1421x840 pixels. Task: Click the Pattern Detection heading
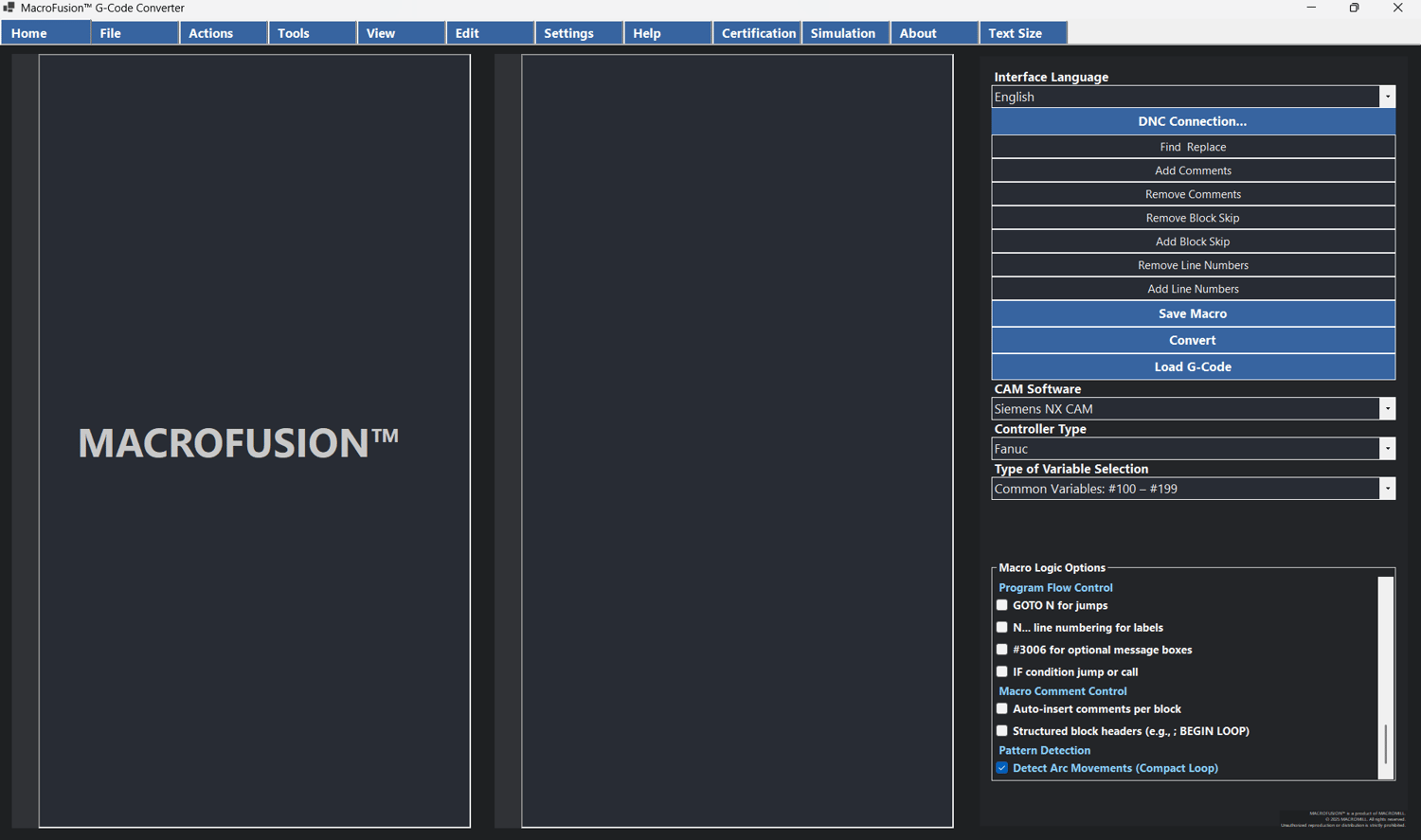click(1044, 750)
